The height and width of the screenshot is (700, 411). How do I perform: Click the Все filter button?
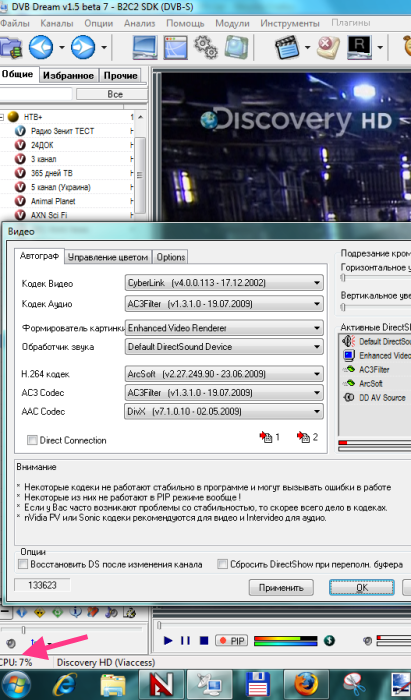(112, 94)
